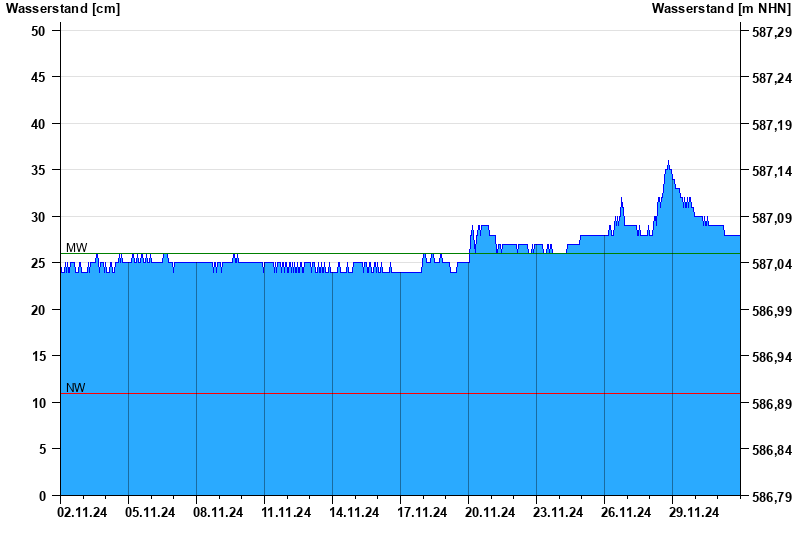Click the 586,99 m NHN value
This screenshot has height=550, width=800.
772,311
